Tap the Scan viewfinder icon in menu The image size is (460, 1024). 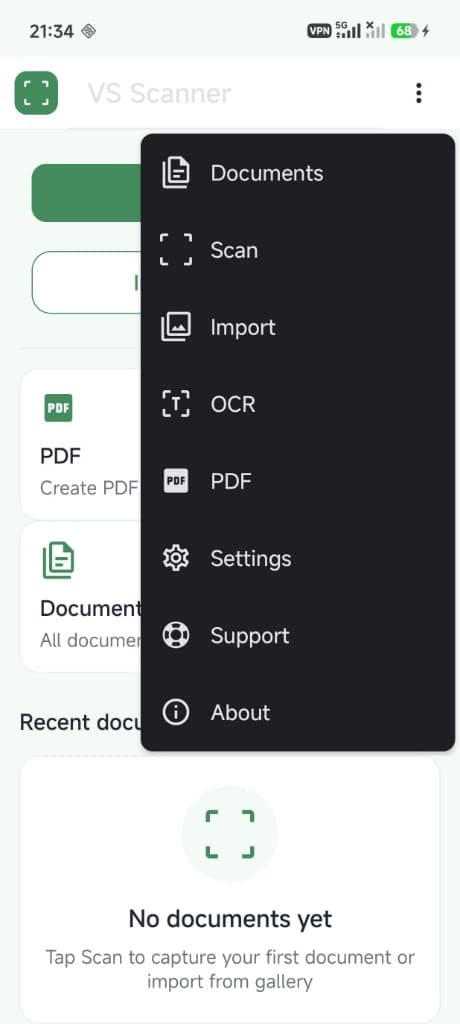(x=176, y=250)
